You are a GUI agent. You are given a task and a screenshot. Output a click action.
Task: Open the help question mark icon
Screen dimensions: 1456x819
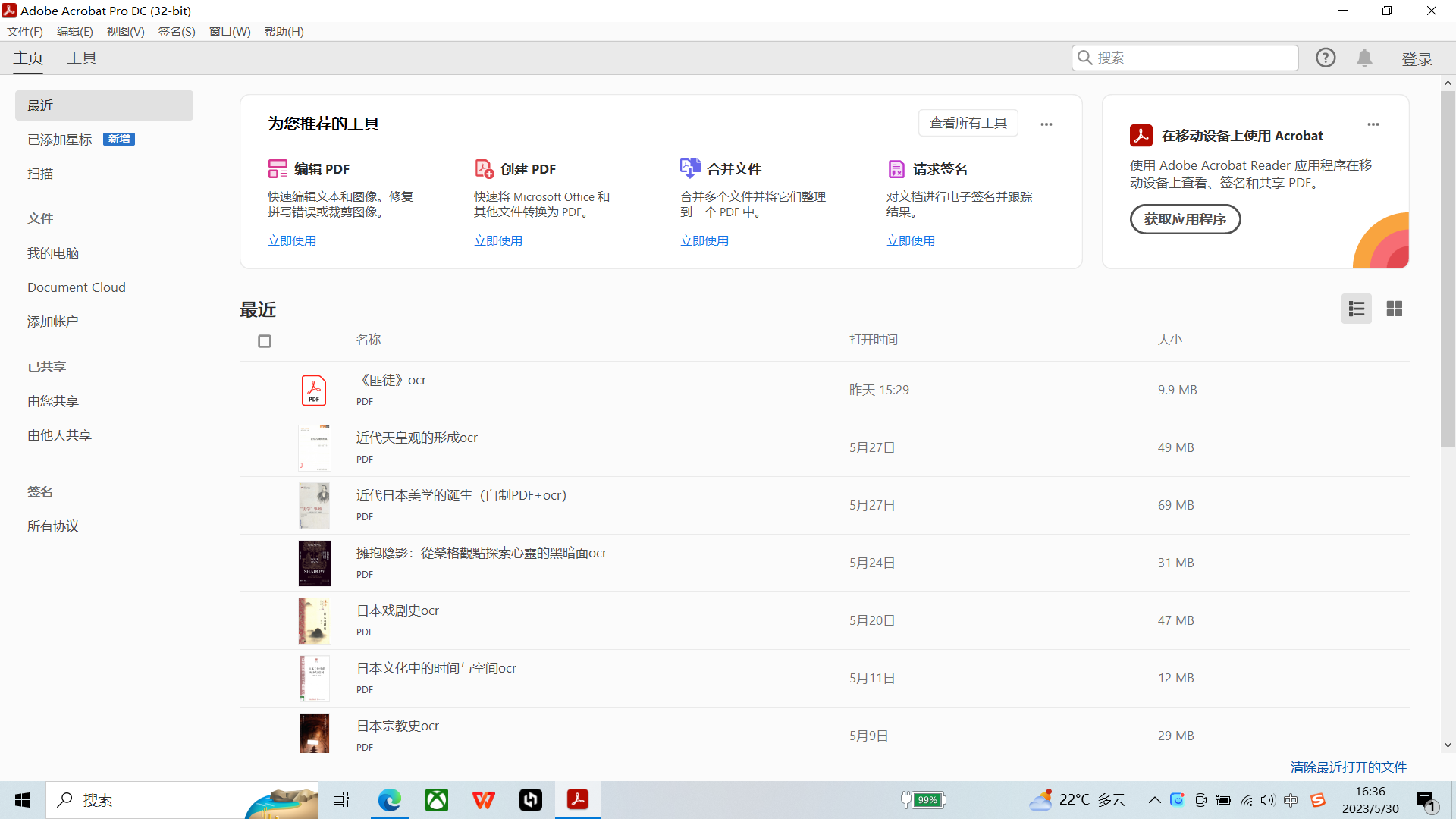[1325, 58]
